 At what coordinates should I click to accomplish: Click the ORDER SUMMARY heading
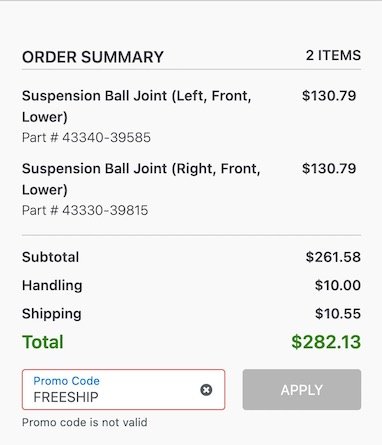[x=93, y=57]
